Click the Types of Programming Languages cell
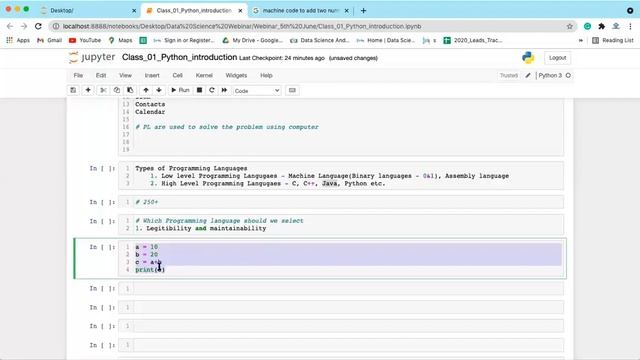Image resolution: width=640 pixels, height=360 pixels. click(x=341, y=176)
